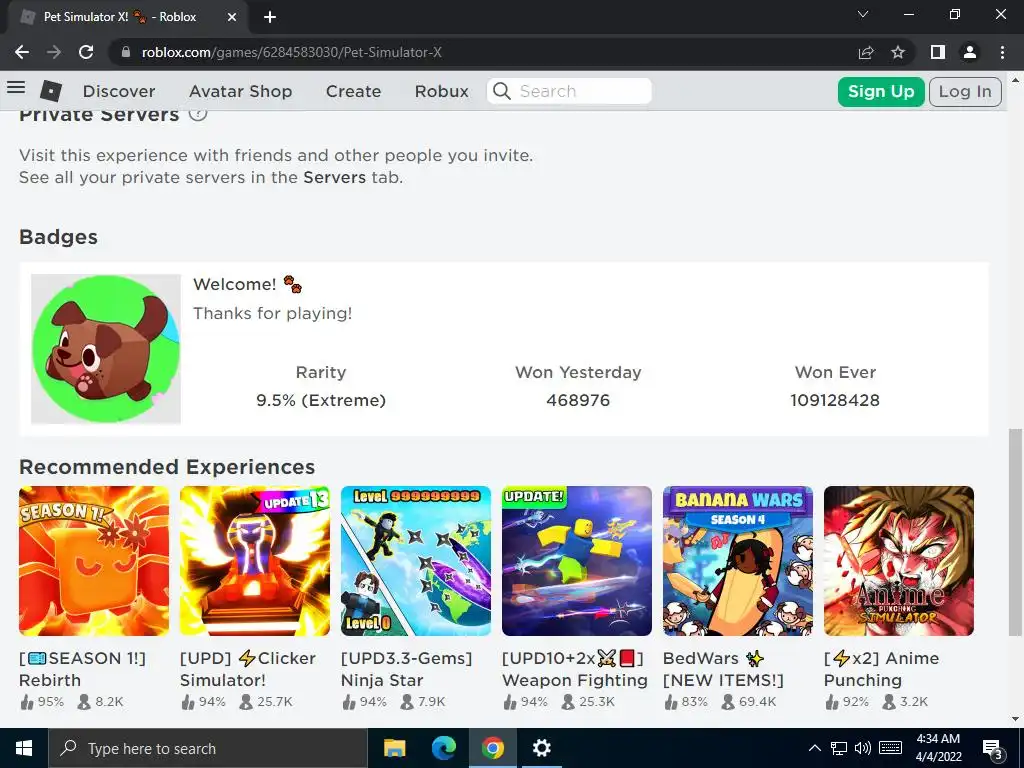Click the Windows 'Type here to search' box
The height and width of the screenshot is (768, 1024).
(208, 748)
